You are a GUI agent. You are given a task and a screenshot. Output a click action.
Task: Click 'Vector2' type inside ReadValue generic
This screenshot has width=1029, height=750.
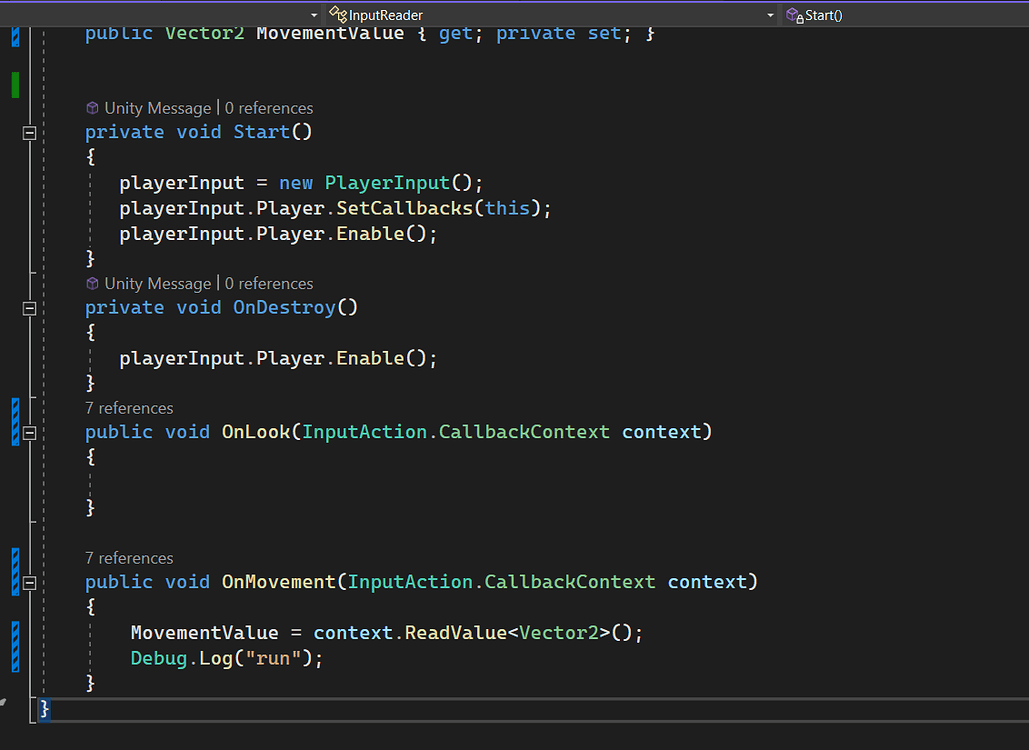[558, 633]
